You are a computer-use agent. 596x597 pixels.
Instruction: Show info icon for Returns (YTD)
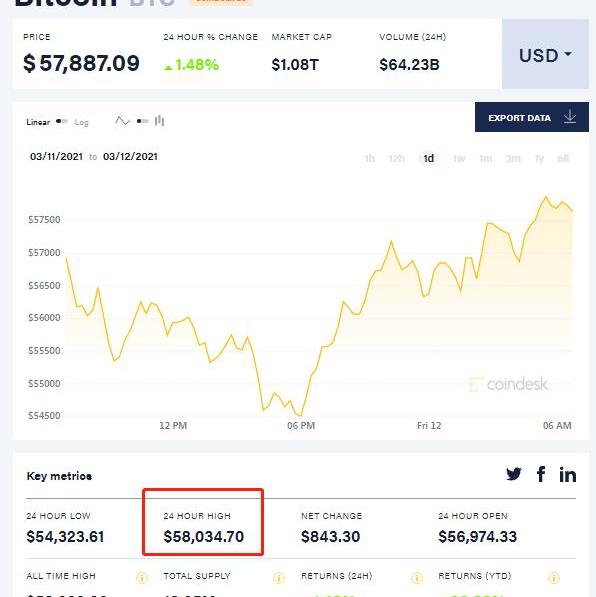click(x=554, y=578)
